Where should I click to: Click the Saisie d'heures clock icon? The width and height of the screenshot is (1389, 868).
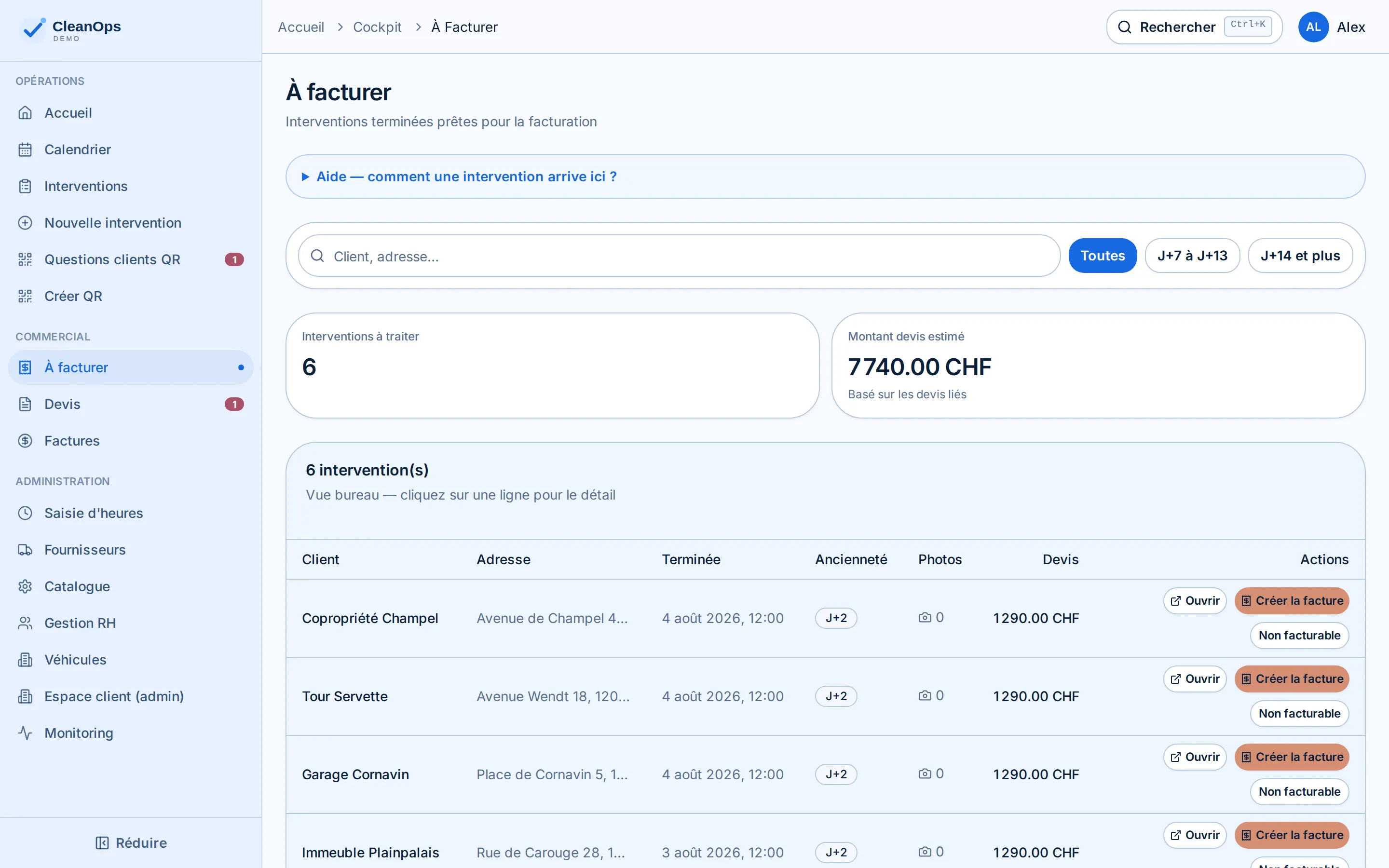[x=25, y=513]
